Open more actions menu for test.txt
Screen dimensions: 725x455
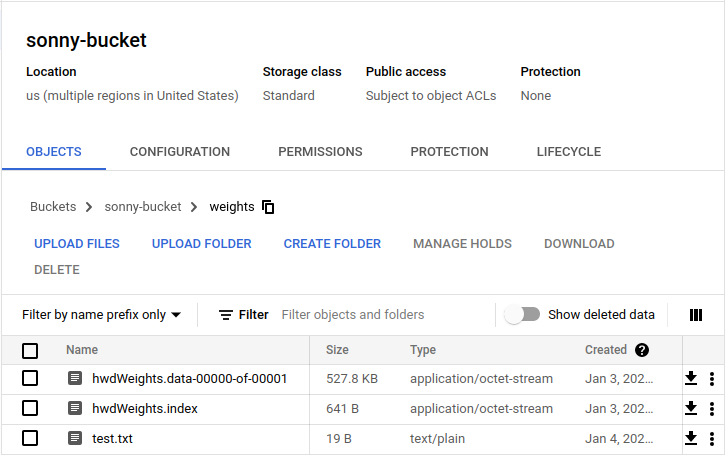pyautogui.click(x=712, y=438)
